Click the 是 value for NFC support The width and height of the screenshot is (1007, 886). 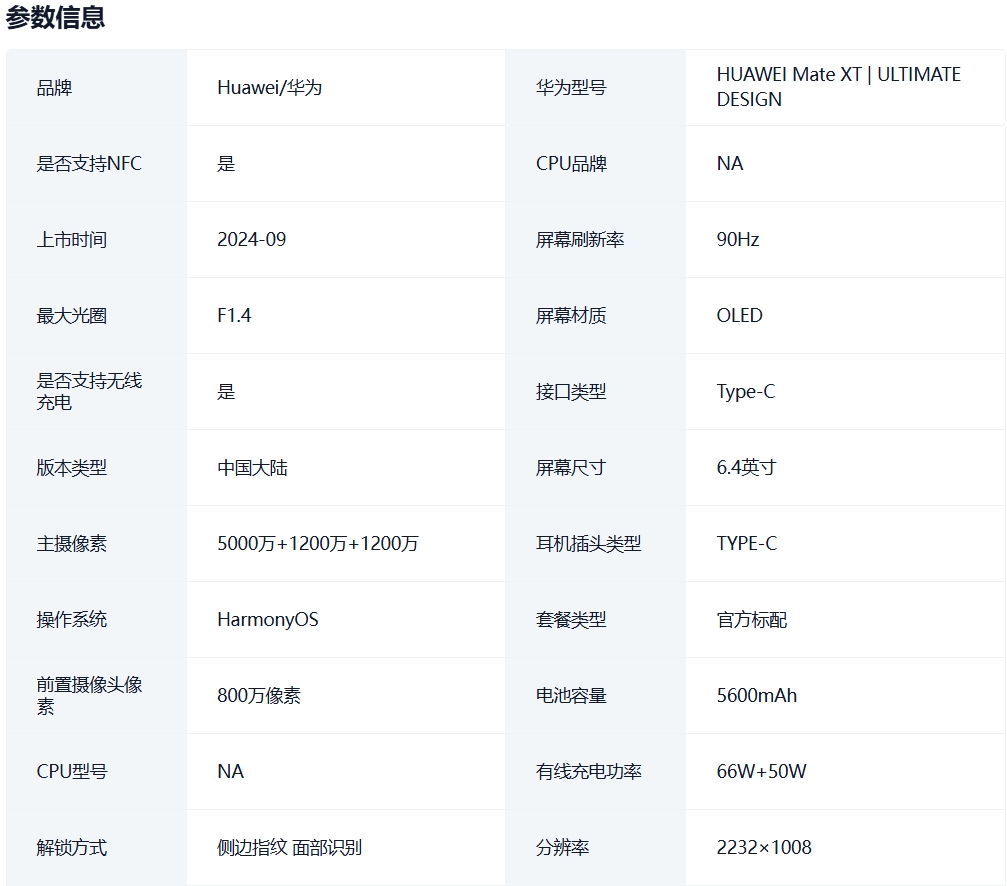pyautogui.click(x=226, y=163)
